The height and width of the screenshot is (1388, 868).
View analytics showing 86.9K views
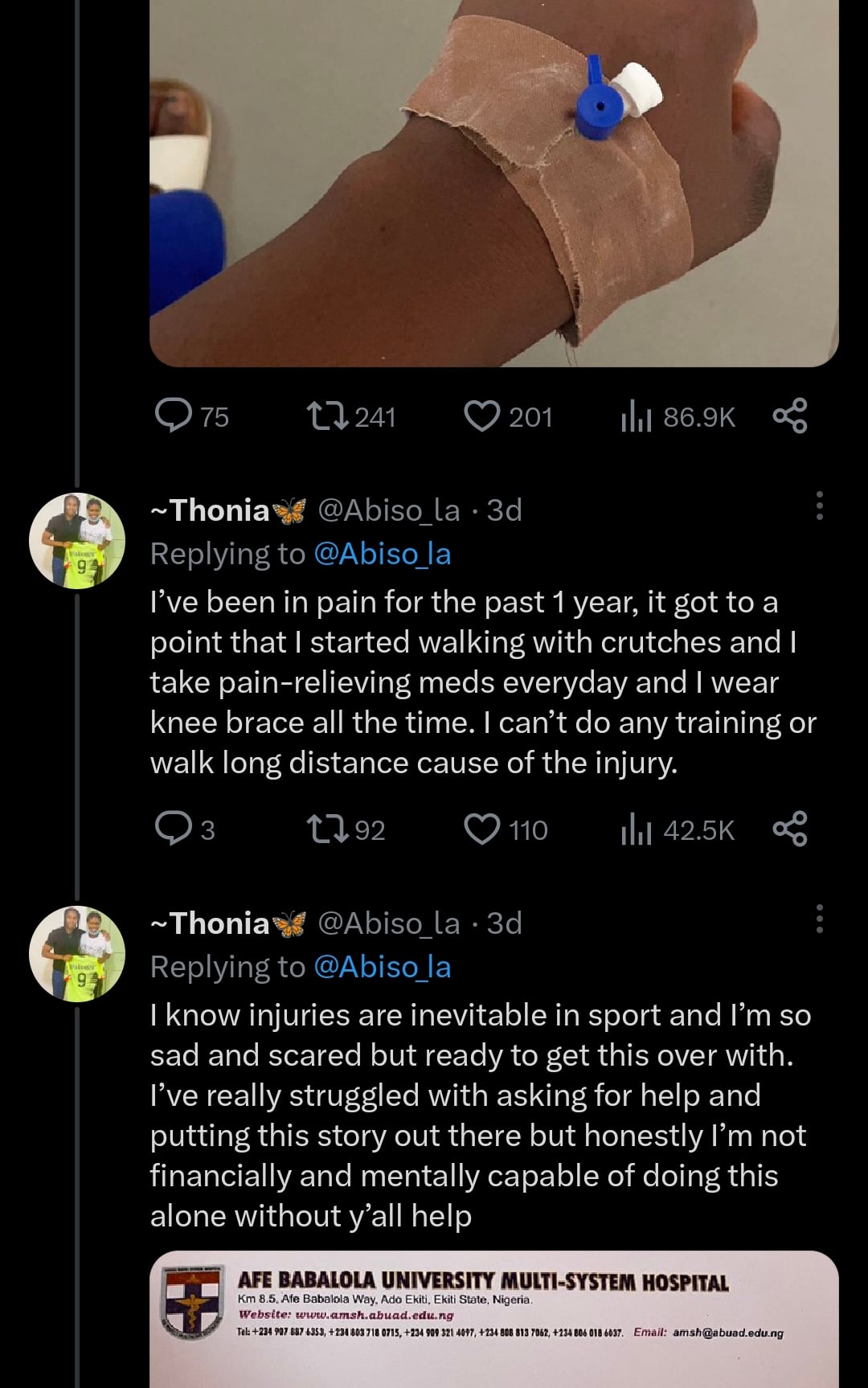coord(636,417)
